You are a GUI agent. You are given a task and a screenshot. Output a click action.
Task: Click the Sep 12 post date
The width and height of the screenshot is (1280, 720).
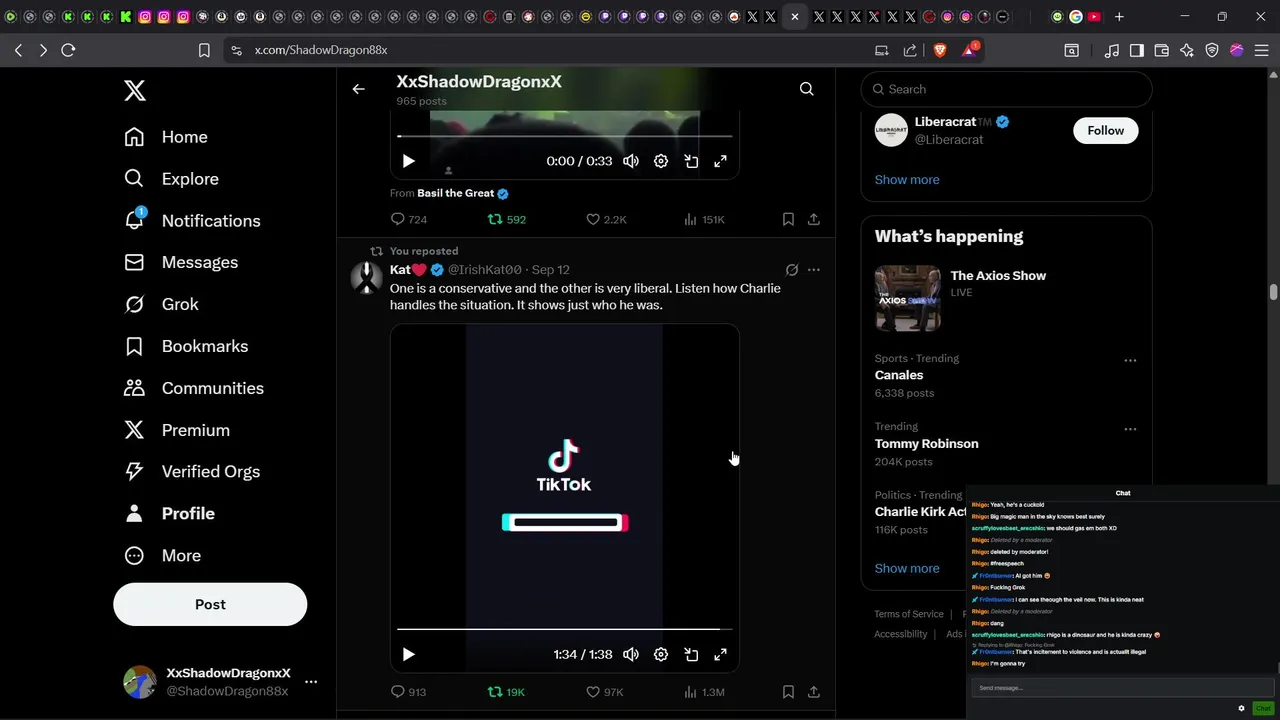[551, 270]
